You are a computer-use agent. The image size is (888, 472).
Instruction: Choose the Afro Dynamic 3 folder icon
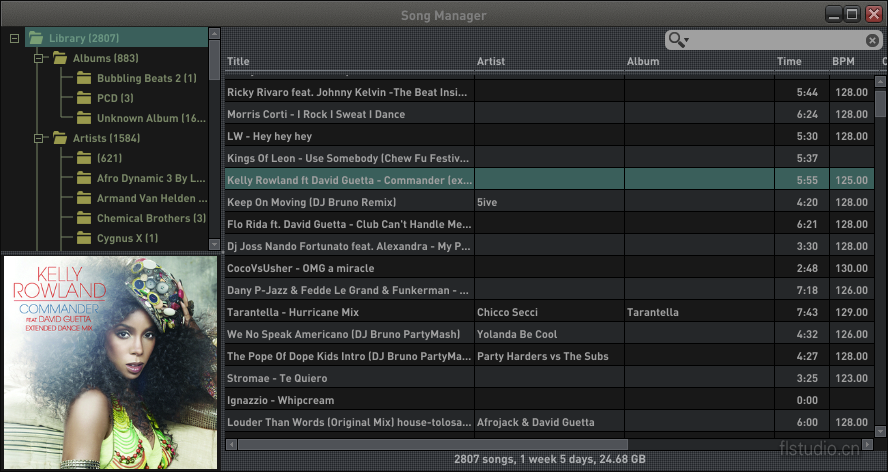click(84, 178)
